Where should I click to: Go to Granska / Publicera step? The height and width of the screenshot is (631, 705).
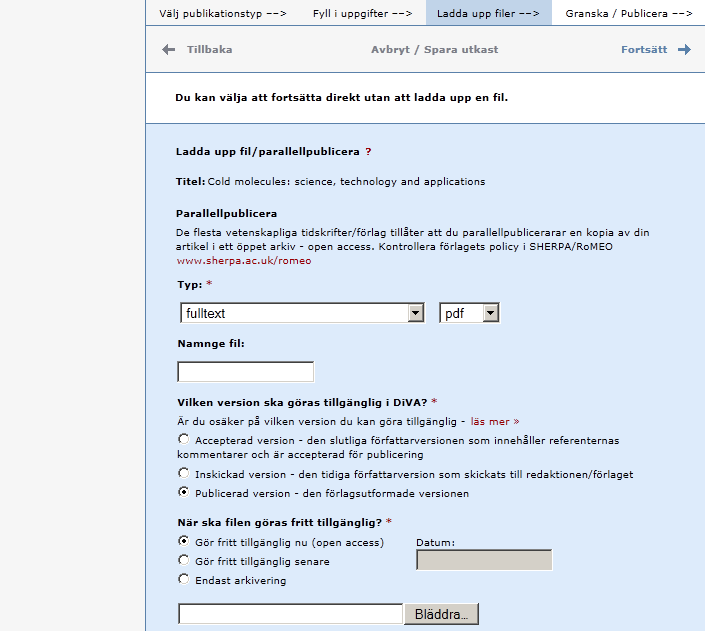pos(629,13)
